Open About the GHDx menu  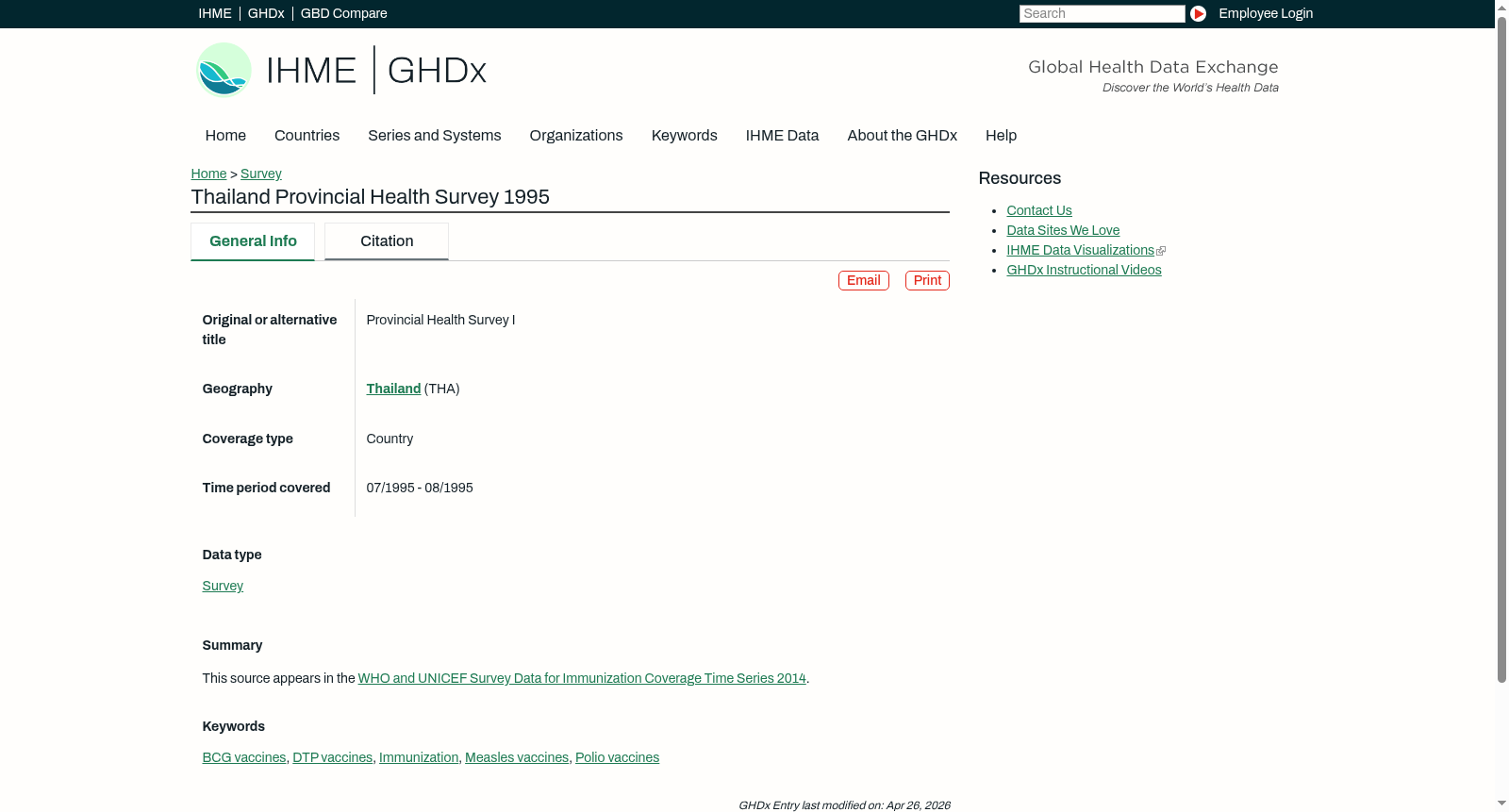(x=903, y=136)
